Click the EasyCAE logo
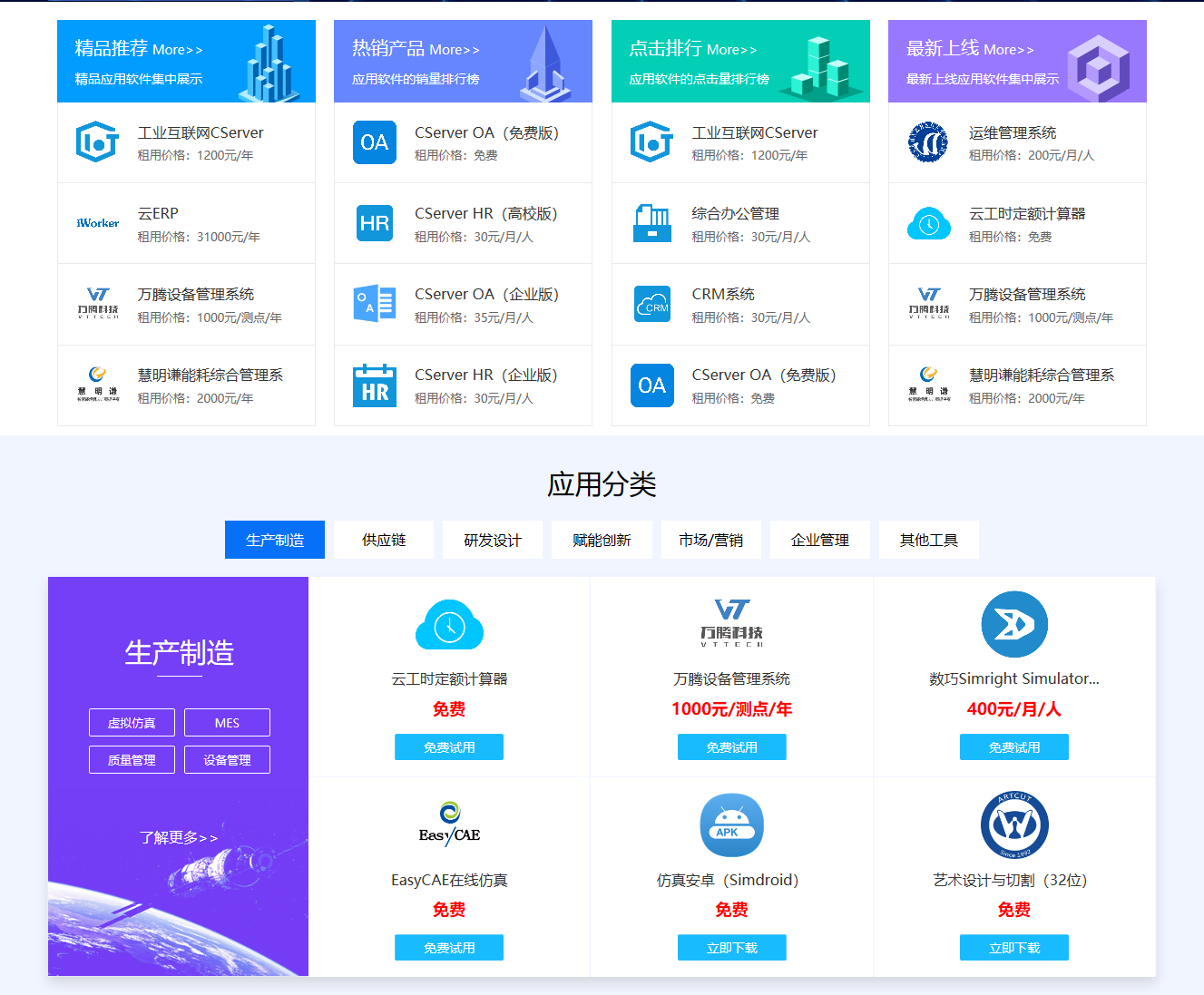Image resolution: width=1204 pixels, height=995 pixels. click(x=449, y=824)
